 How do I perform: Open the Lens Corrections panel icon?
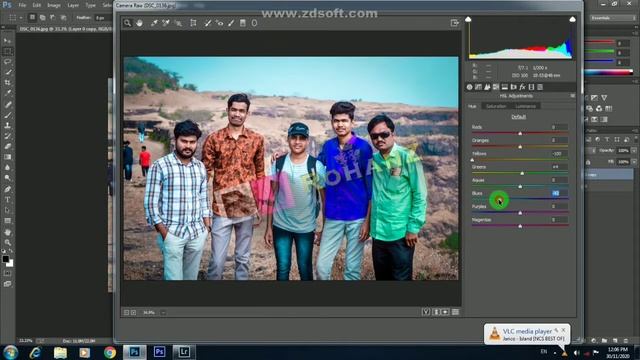tap(513, 87)
